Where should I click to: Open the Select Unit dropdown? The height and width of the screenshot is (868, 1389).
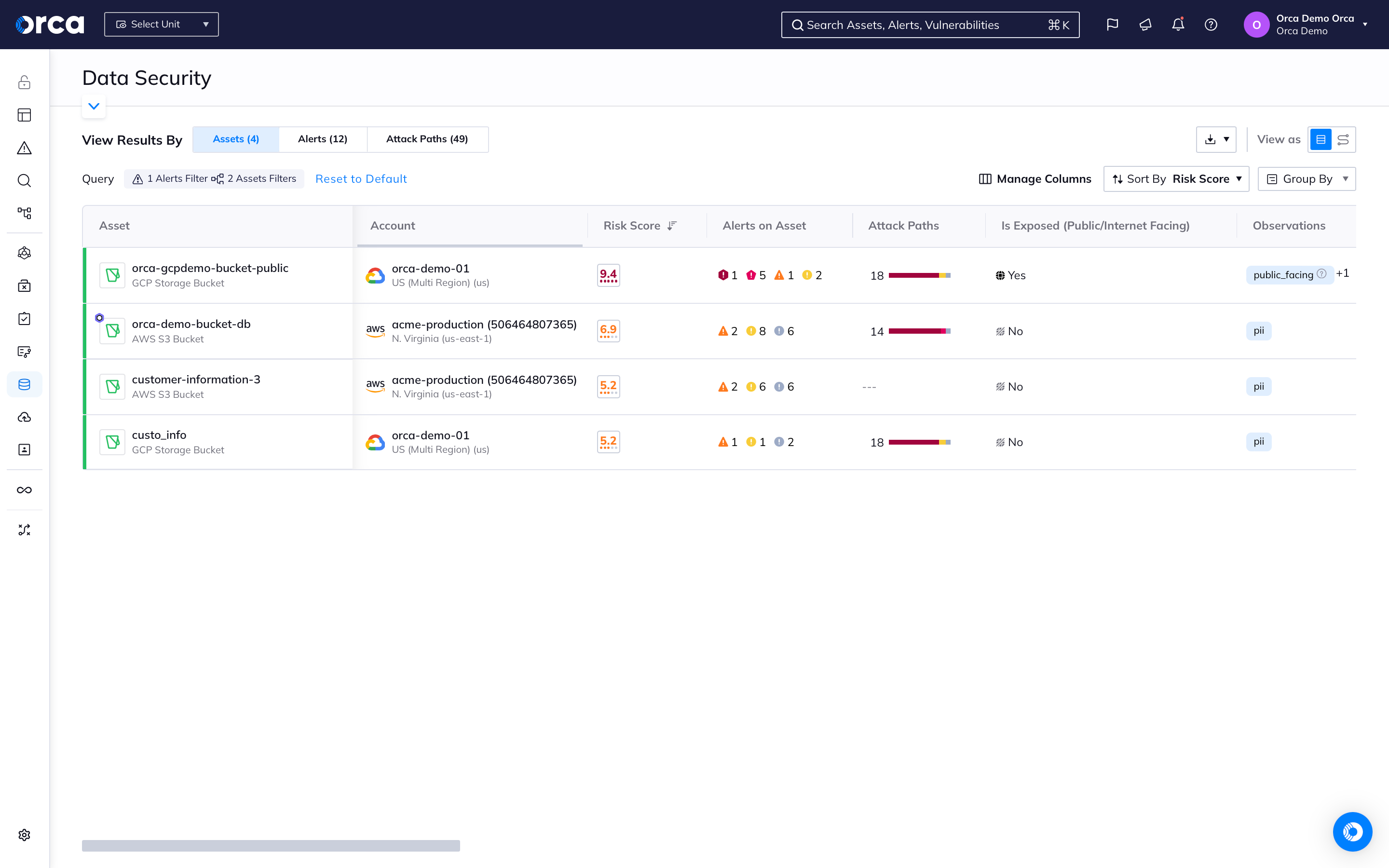point(161,25)
